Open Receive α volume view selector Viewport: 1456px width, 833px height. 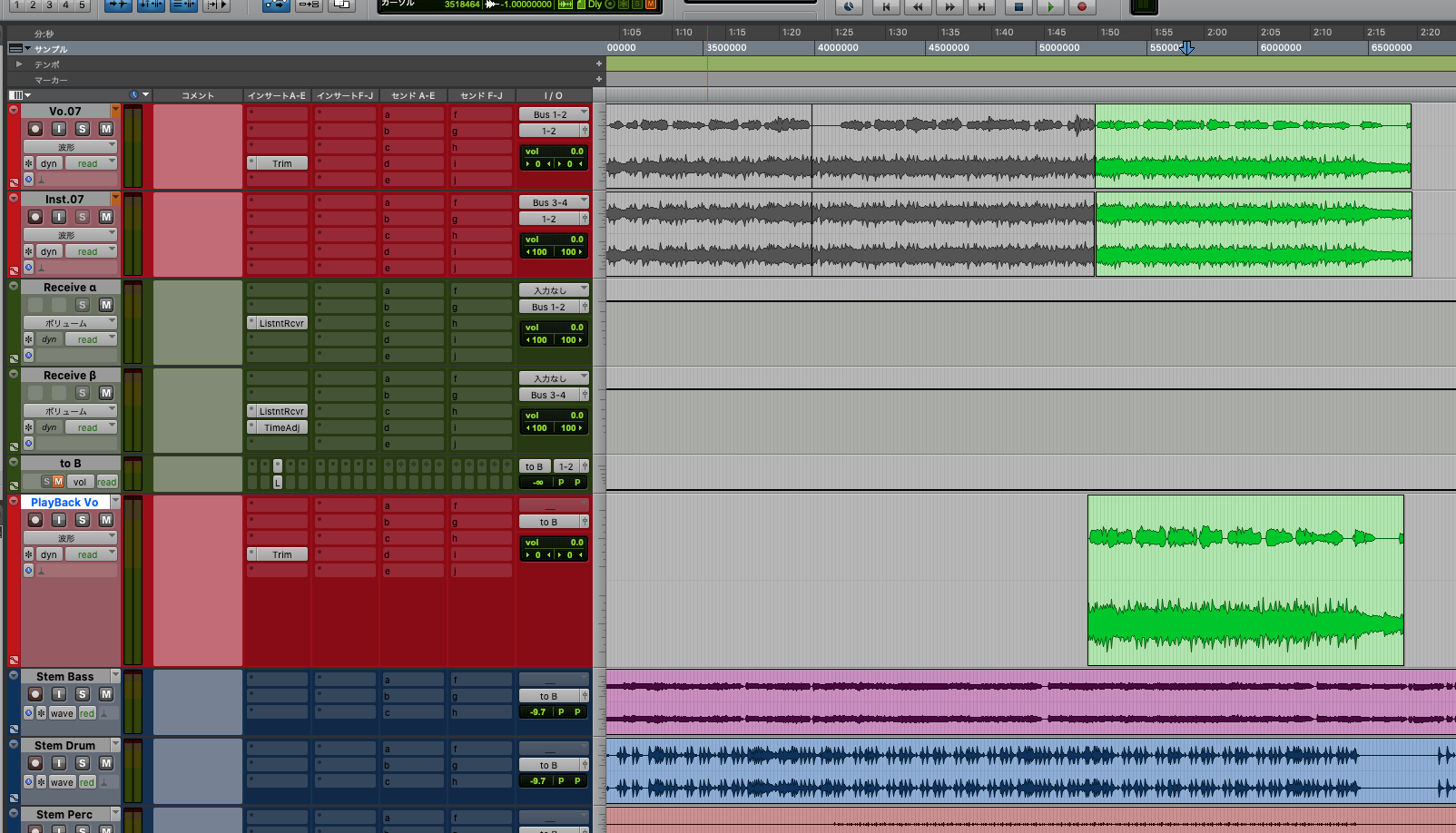point(70,322)
